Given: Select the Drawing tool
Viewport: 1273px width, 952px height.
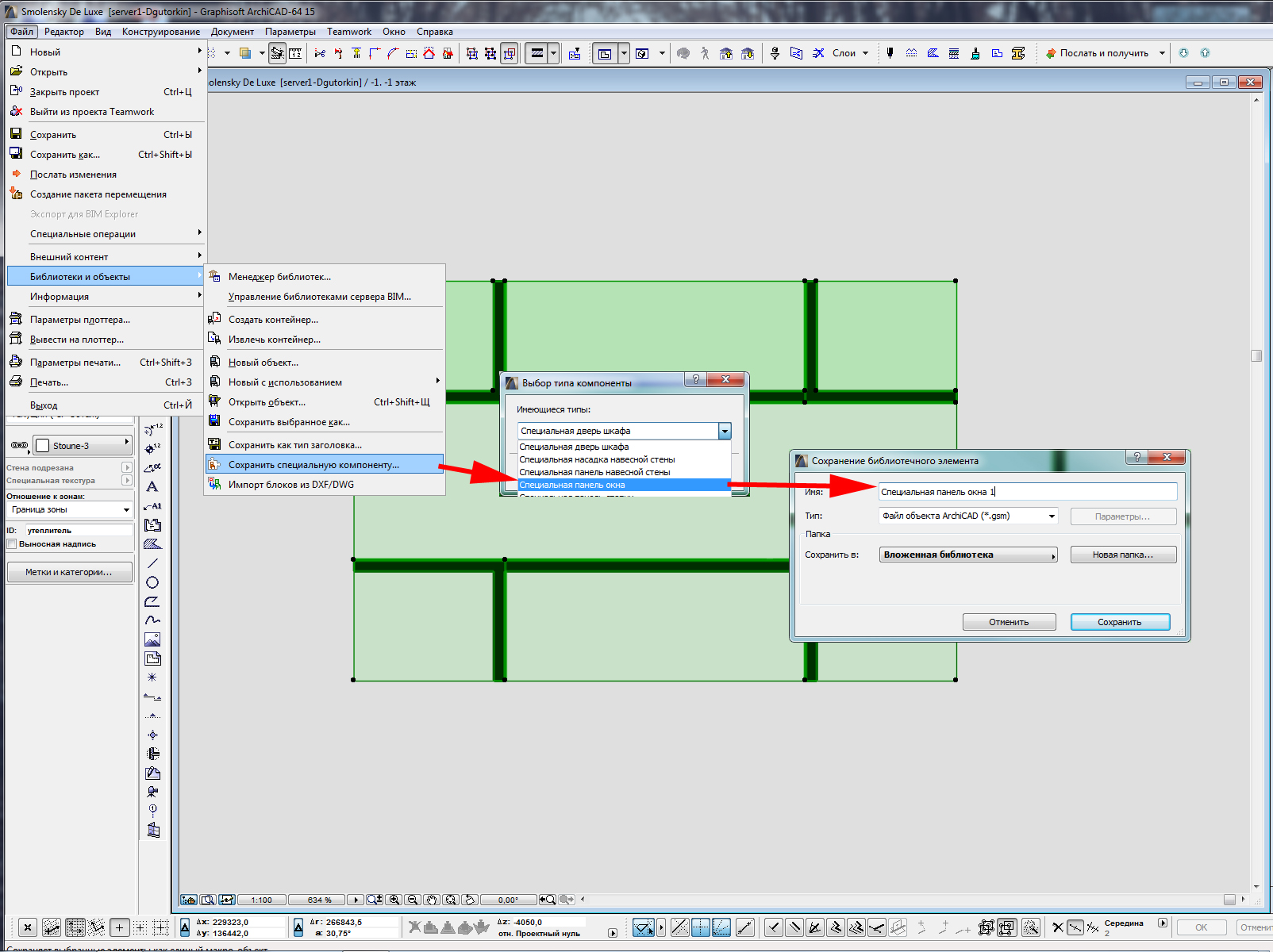Looking at the screenshot, I should (152, 658).
